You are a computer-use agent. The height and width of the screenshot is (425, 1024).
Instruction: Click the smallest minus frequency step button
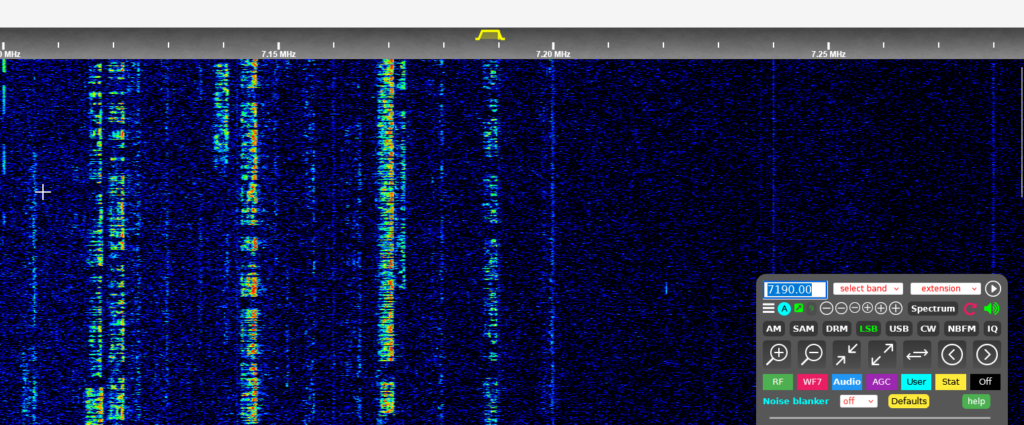coord(854,309)
